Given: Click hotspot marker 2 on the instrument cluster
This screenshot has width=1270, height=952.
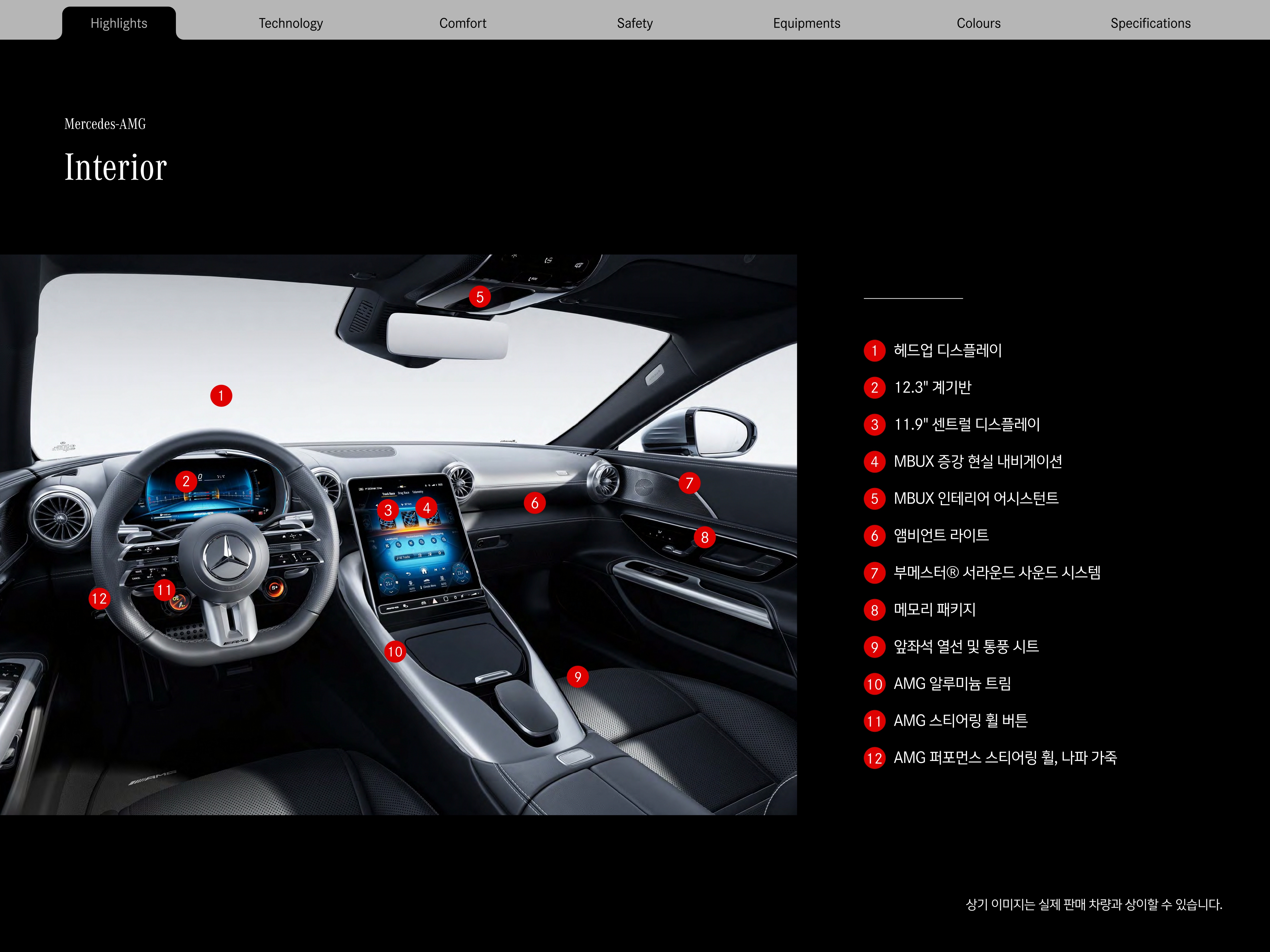Looking at the screenshot, I should [185, 481].
